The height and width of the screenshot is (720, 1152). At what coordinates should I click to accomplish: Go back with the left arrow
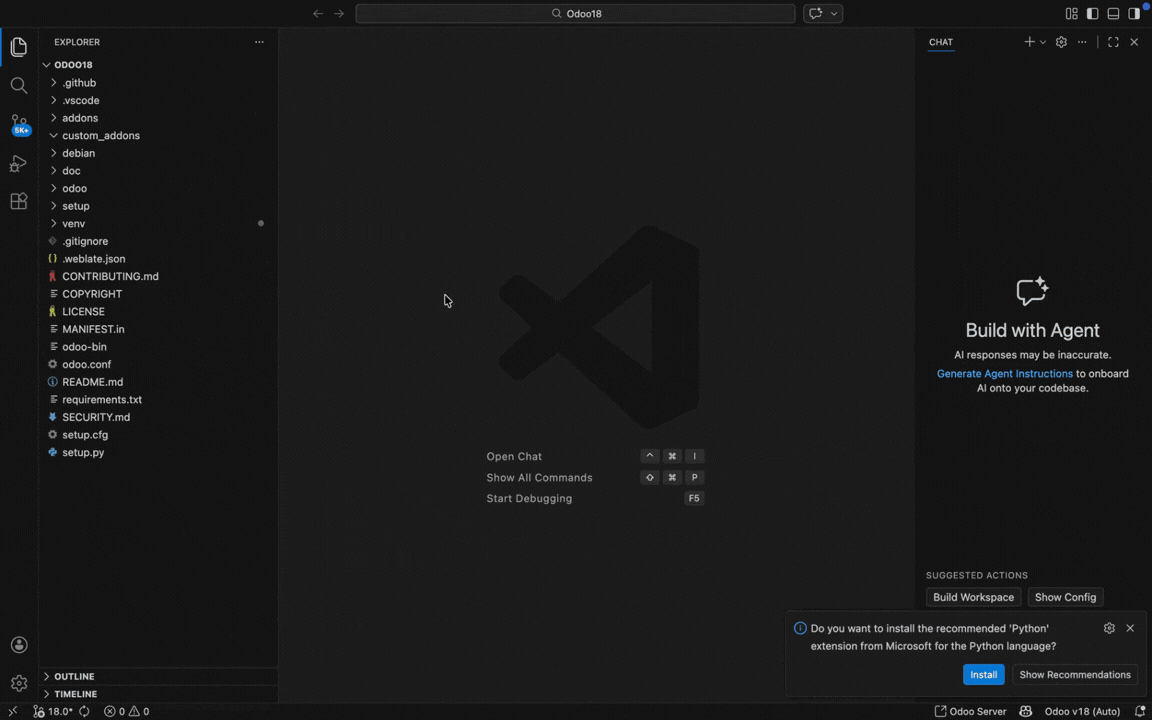tap(317, 13)
